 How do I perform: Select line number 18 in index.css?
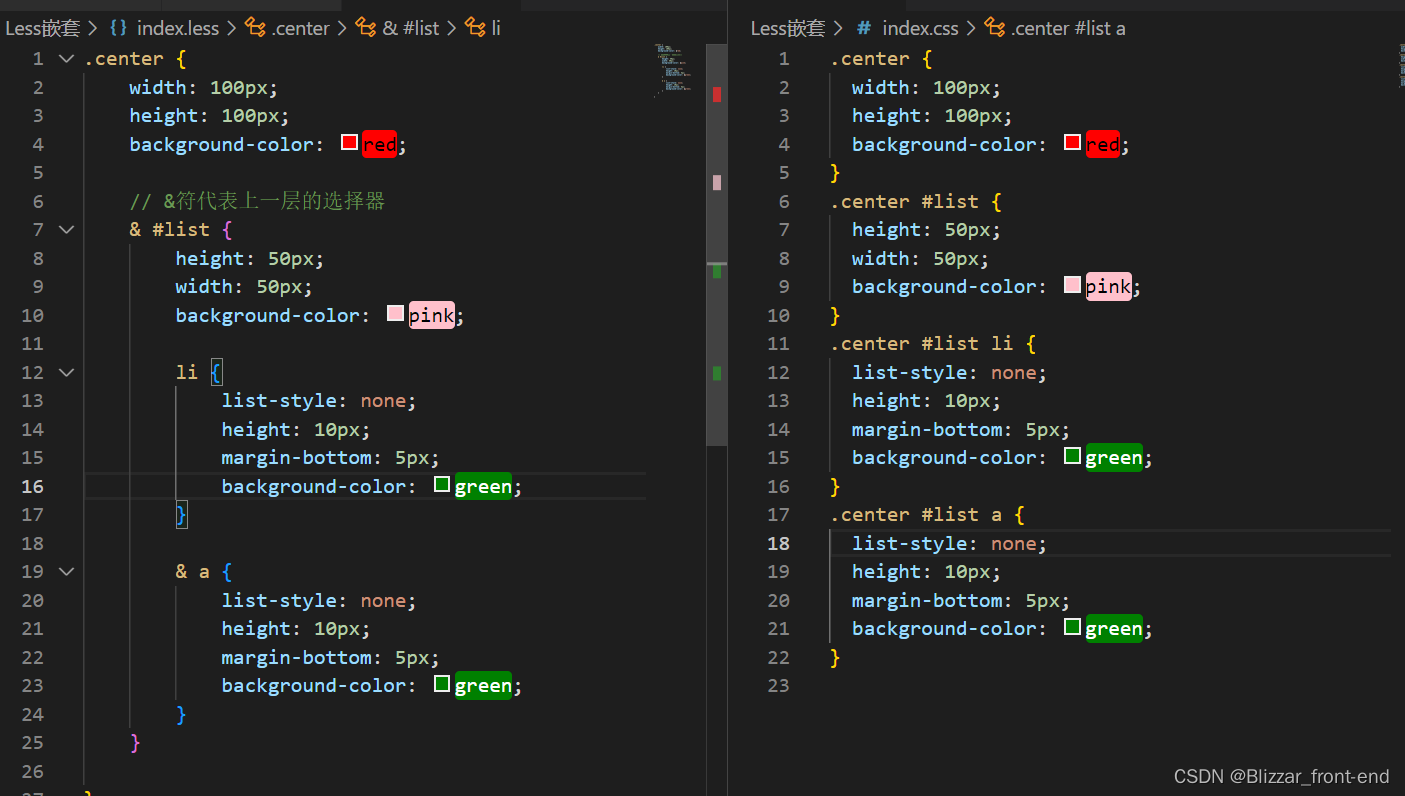tap(778, 543)
